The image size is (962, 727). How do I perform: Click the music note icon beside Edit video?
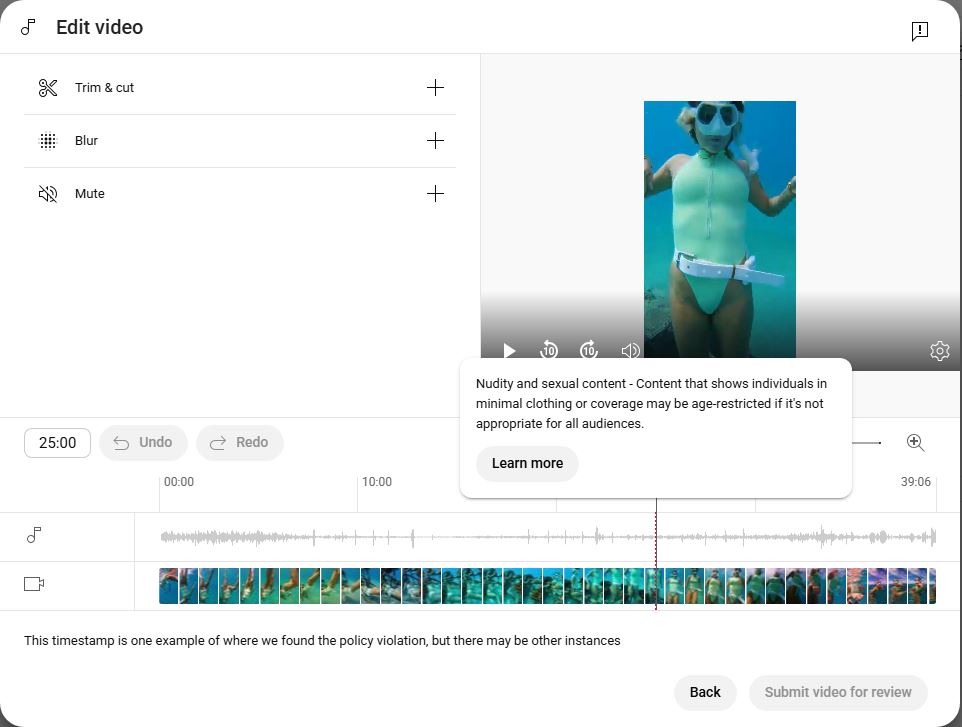point(28,27)
